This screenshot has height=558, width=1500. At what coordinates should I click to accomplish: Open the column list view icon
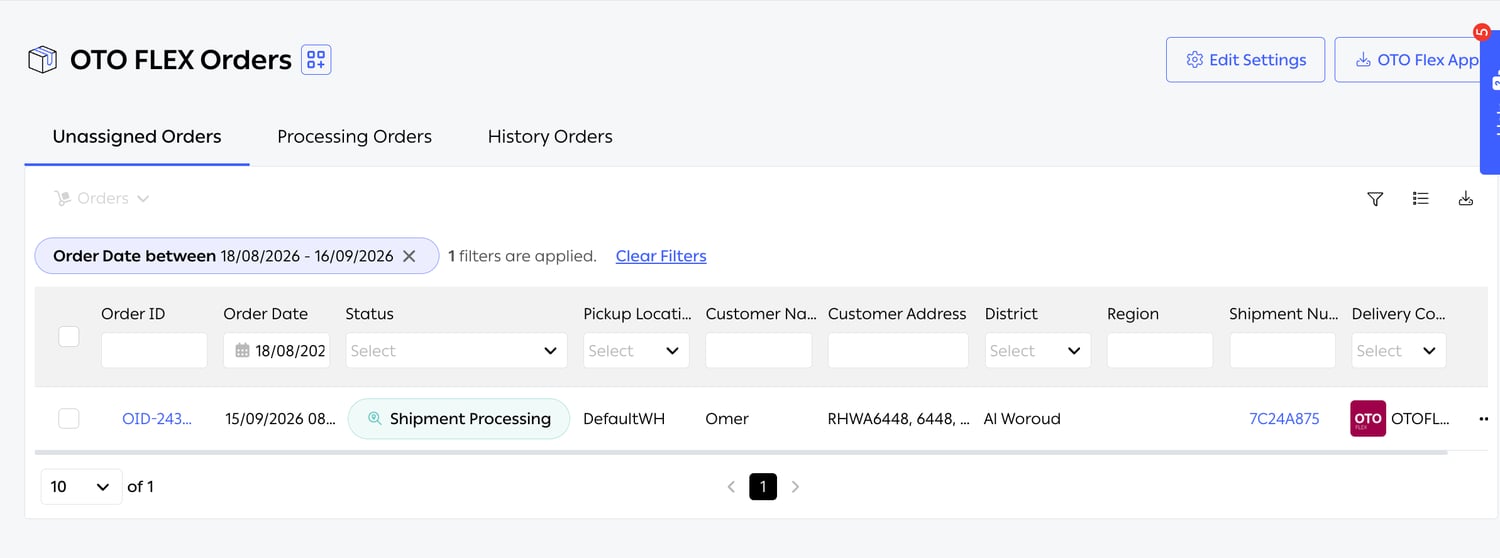pos(1420,199)
